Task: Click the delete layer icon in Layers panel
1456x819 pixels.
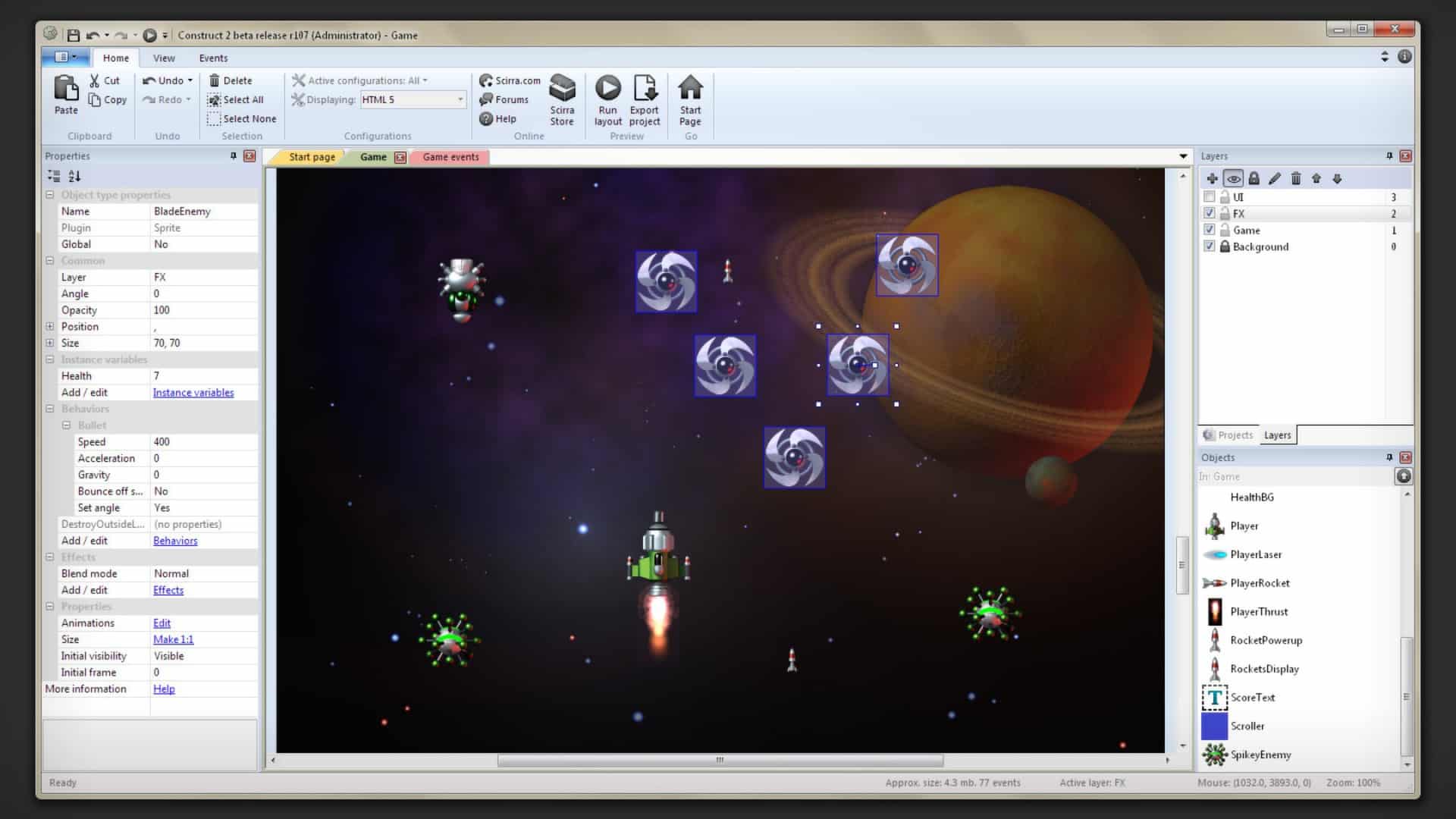Action: pos(1296,177)
